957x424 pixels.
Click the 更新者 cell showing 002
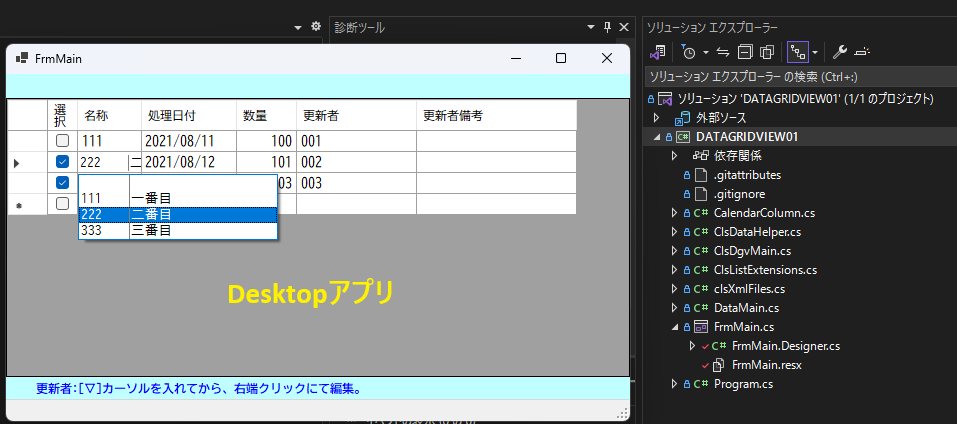pyautogui.click(x=356, y=162)
